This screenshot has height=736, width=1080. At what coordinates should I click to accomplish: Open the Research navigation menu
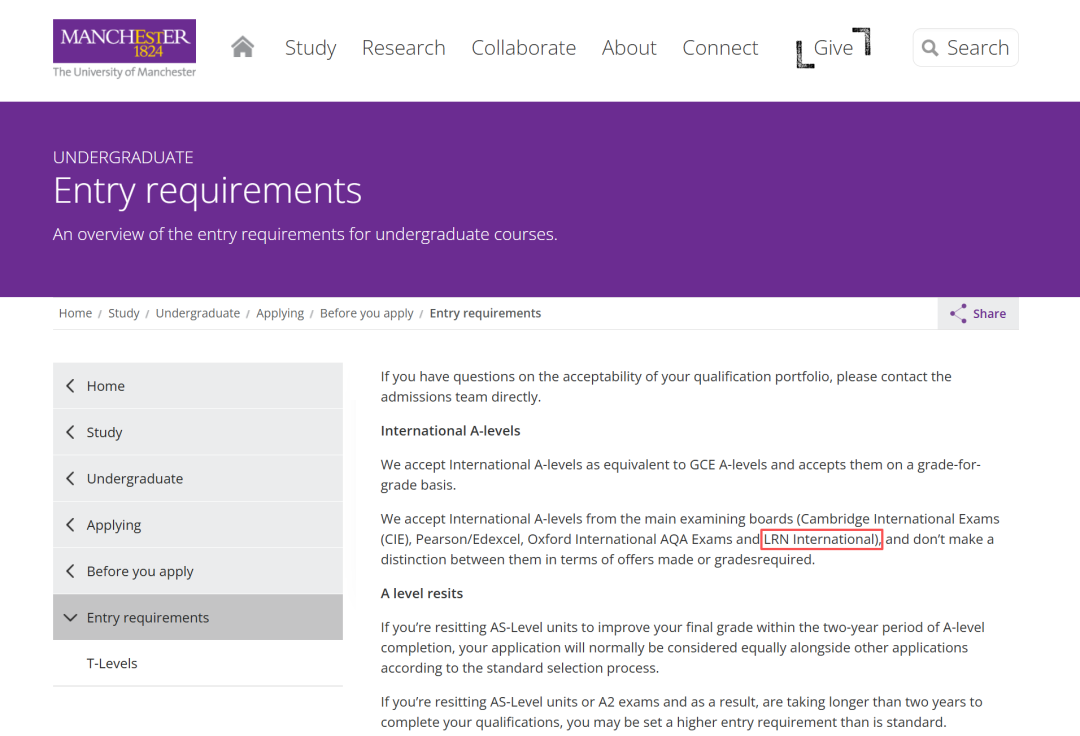[404, 48]
